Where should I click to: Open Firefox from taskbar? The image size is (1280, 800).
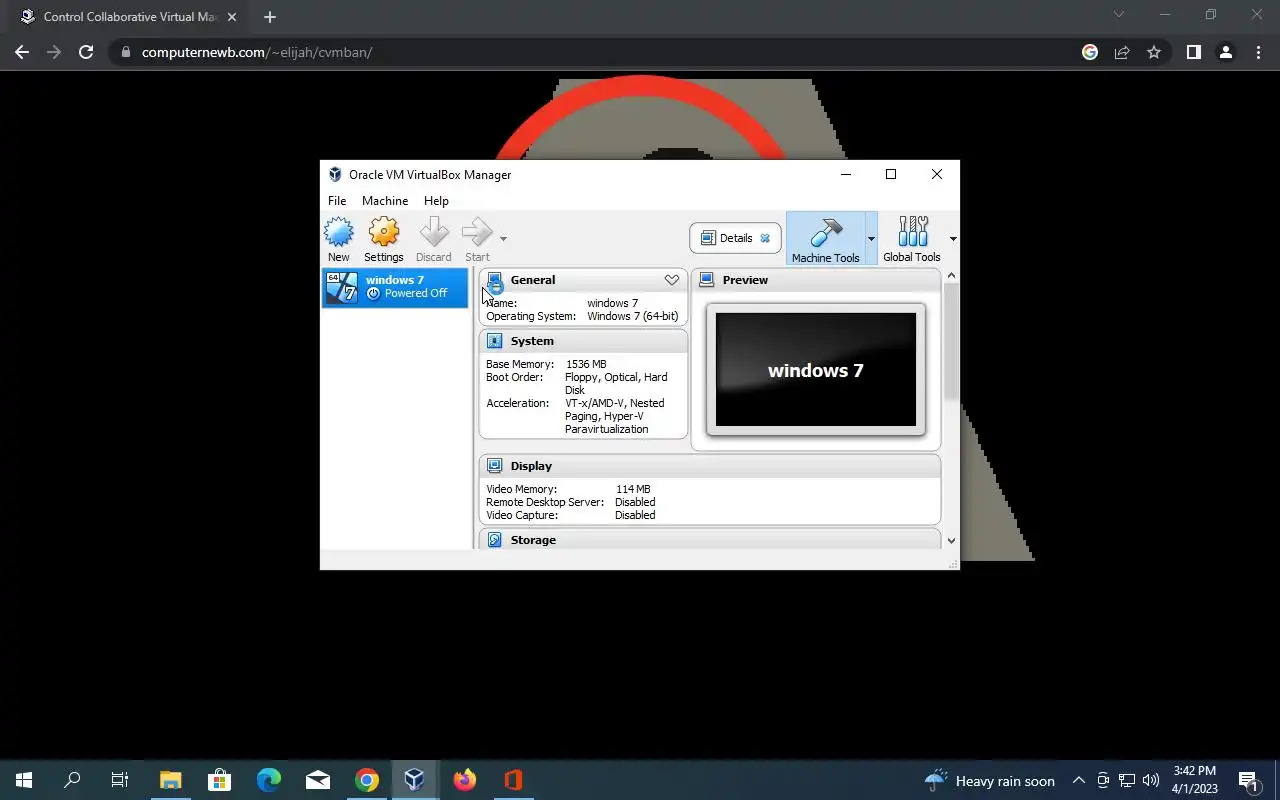click(x=465, y=780)
